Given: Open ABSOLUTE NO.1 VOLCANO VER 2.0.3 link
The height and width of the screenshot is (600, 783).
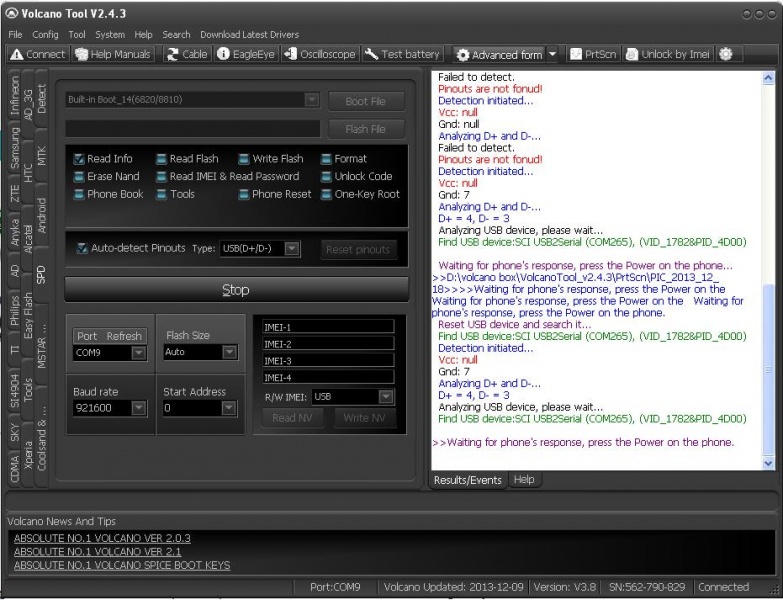Looking at the screenshot, I should click(102, 538).
